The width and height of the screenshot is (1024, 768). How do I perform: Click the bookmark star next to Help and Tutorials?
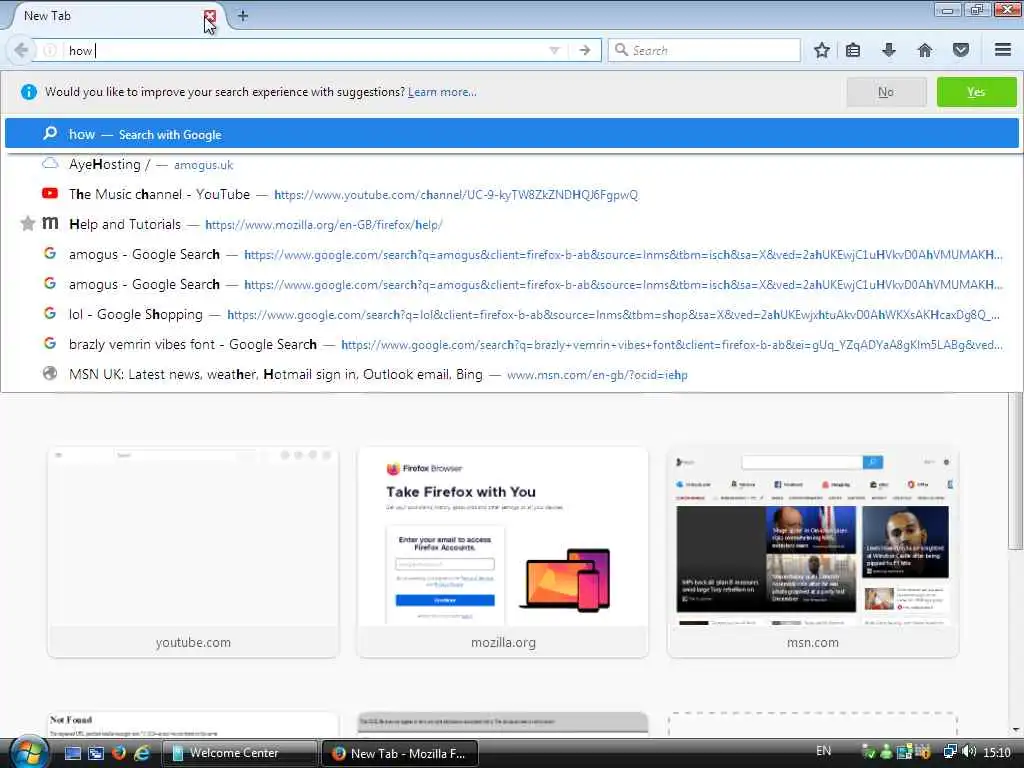(x=27, y=224)
